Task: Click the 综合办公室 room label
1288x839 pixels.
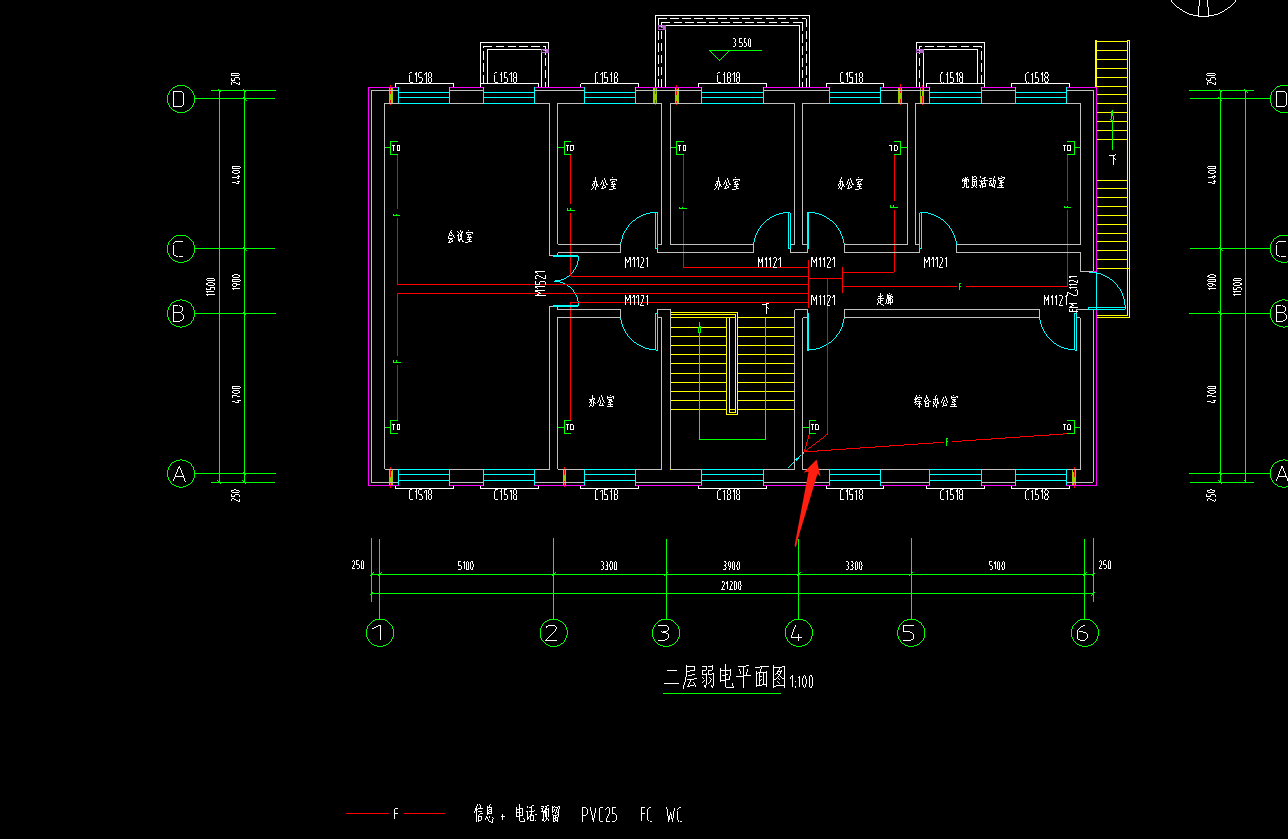Action: (x=936, y=401)
